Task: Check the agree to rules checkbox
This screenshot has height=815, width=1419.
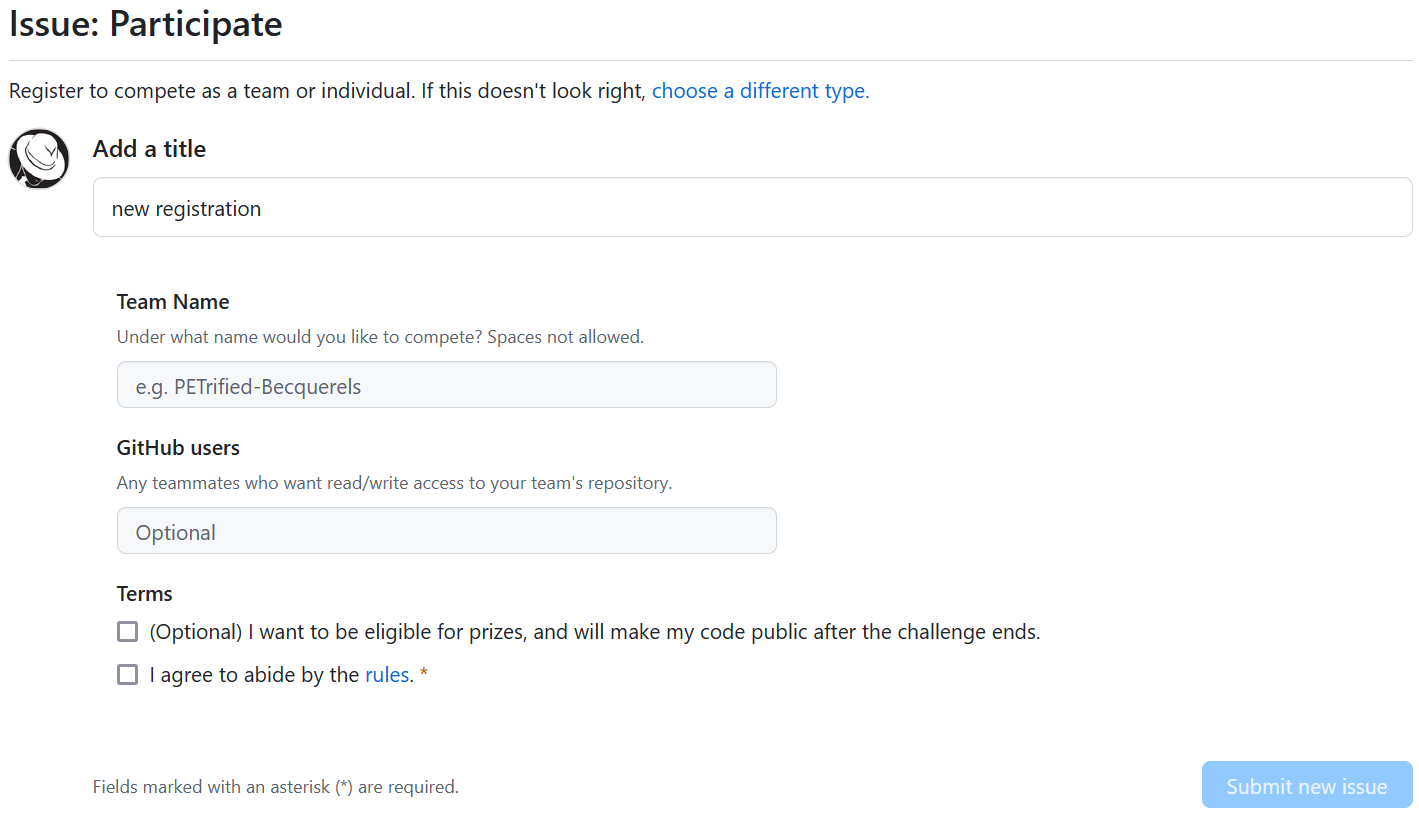Action: (127, 675)
